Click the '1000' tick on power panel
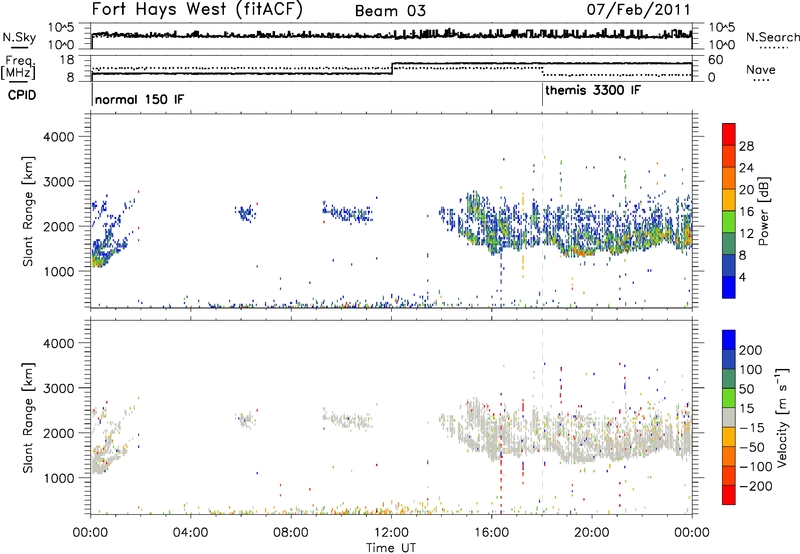Viewport: 800px width, 554px height. (x=59, y=271)
